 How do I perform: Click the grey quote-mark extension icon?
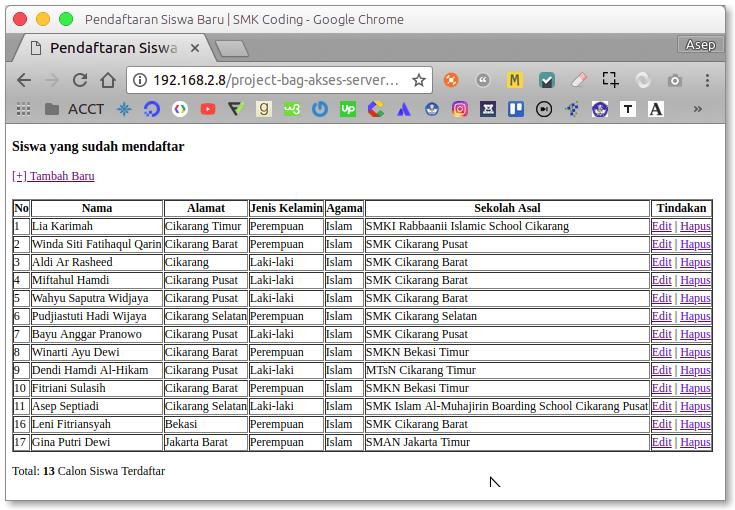483,80
